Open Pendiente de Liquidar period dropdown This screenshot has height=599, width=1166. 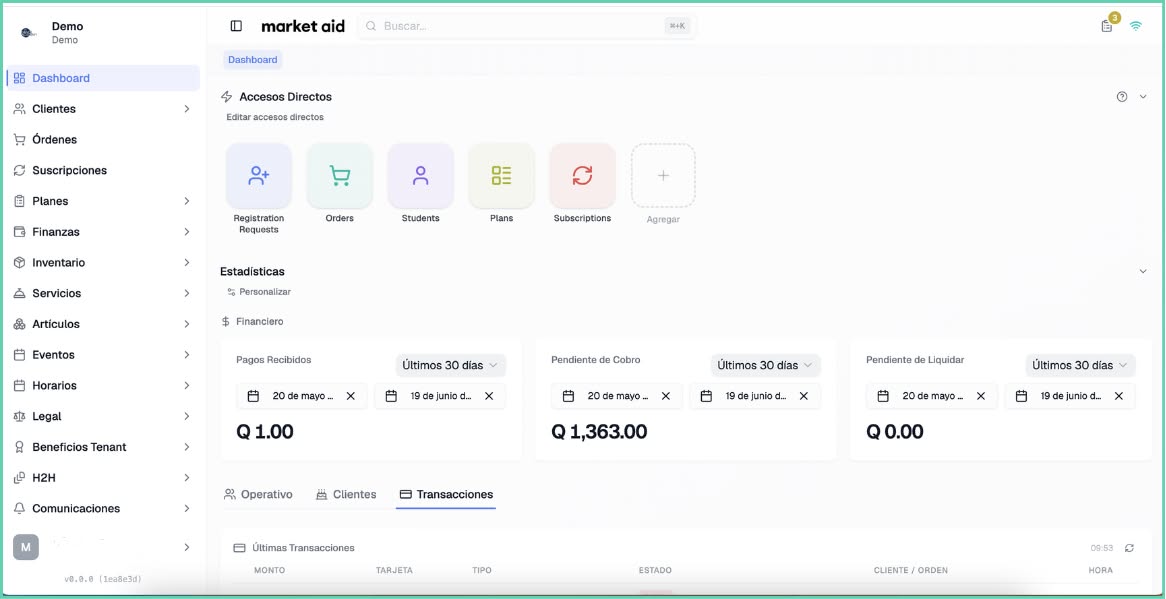1080,365
